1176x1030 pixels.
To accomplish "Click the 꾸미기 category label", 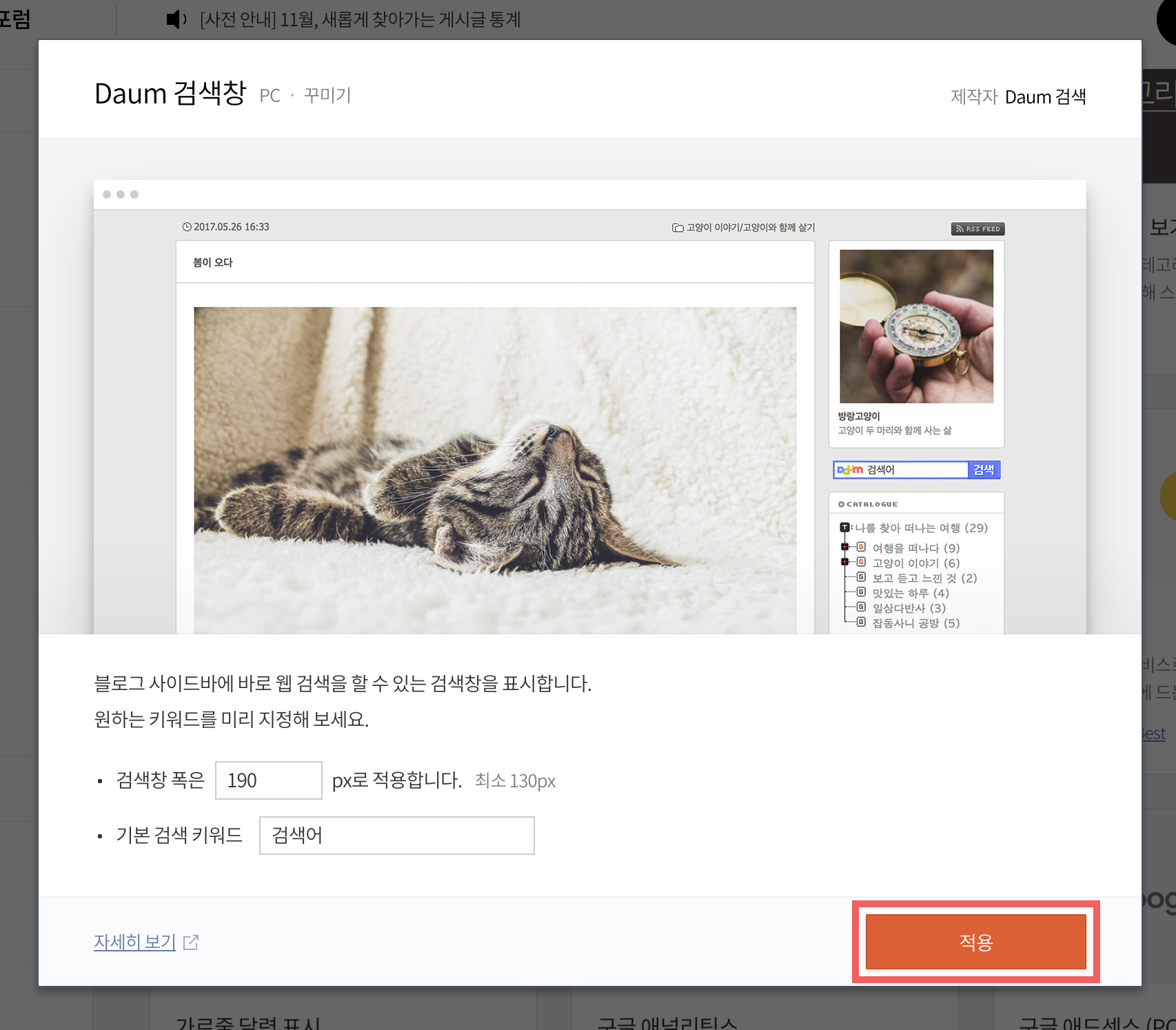I will [328, 95].
